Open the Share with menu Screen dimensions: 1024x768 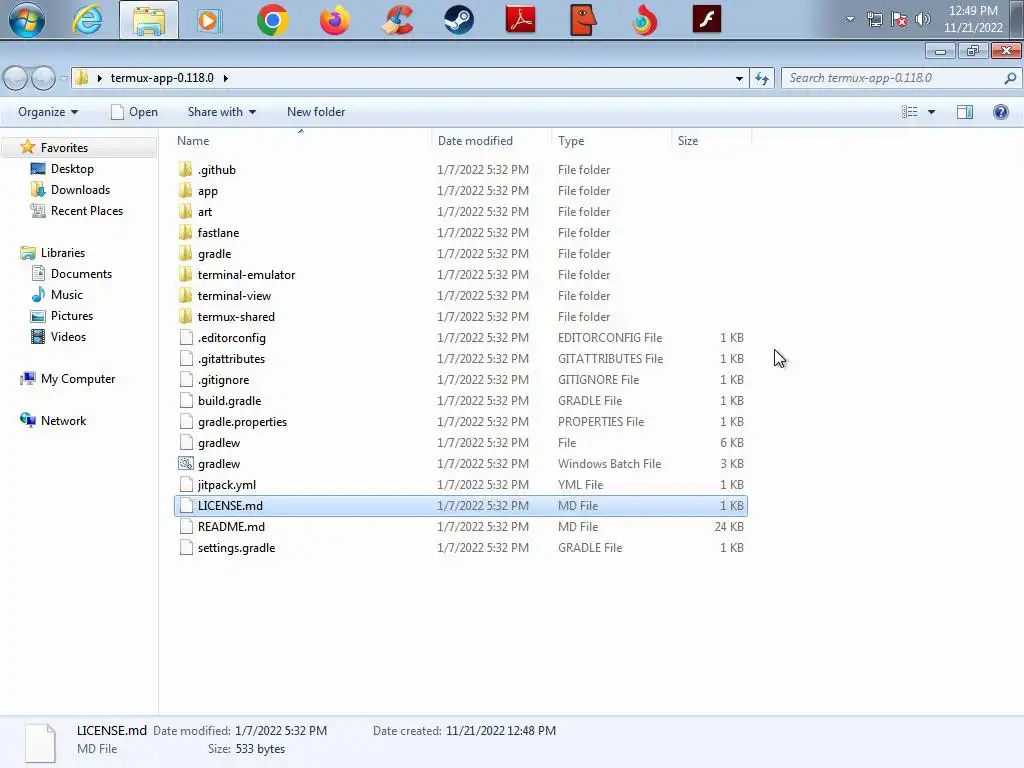click(x=221, y=112)
